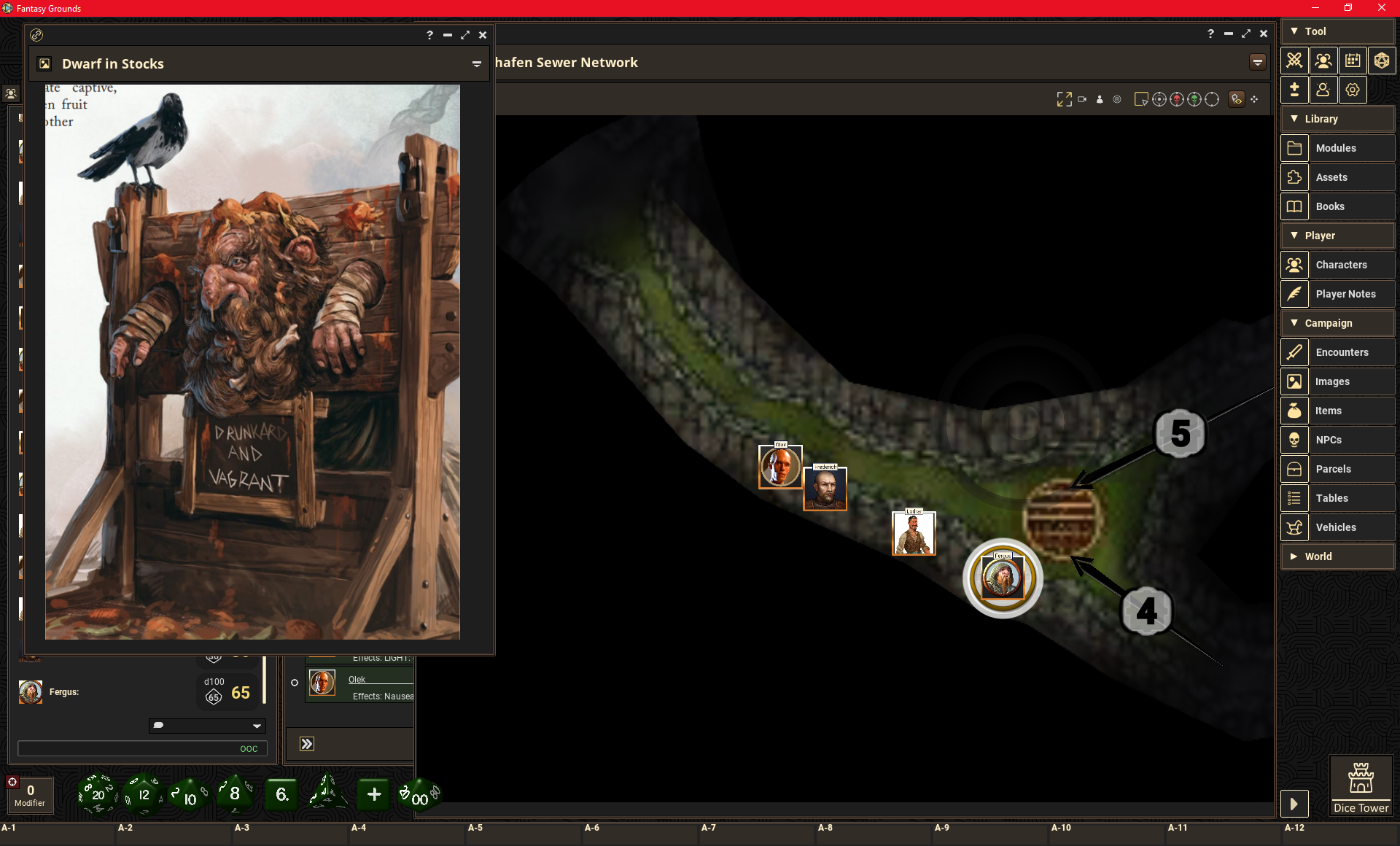Click the Modifier value box
1400x846 pixels.
coord(30,795)
